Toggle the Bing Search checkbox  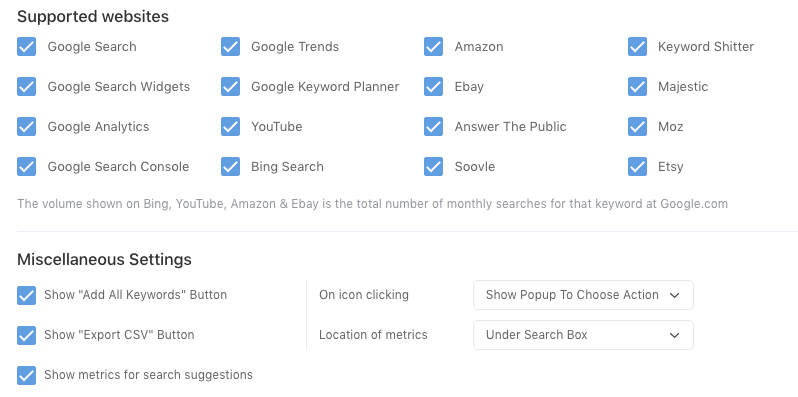click(230, 166)
